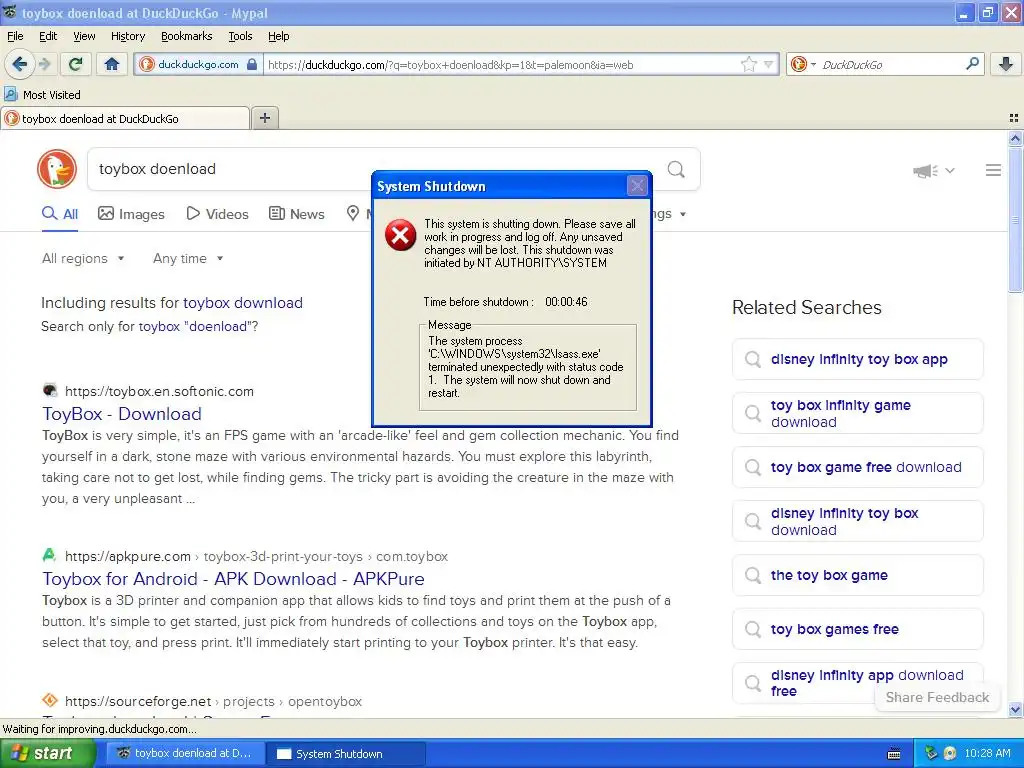Switch to Mypal browser taskbar button
This screenshot has width=1024, height=768.
tap(187, 754)
